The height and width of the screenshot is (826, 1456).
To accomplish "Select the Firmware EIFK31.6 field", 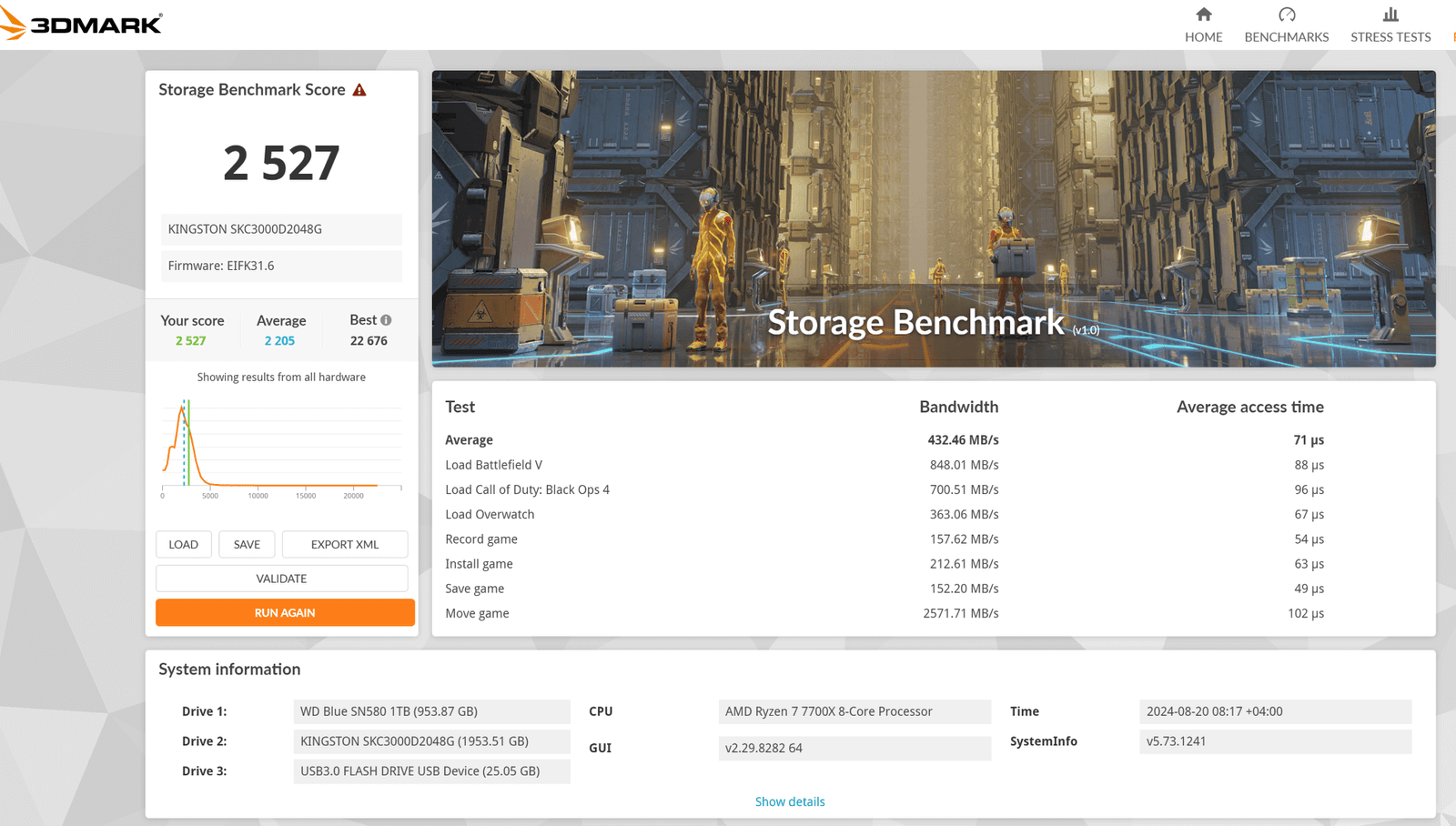I will pyautogui.click(x=281, y=266).
